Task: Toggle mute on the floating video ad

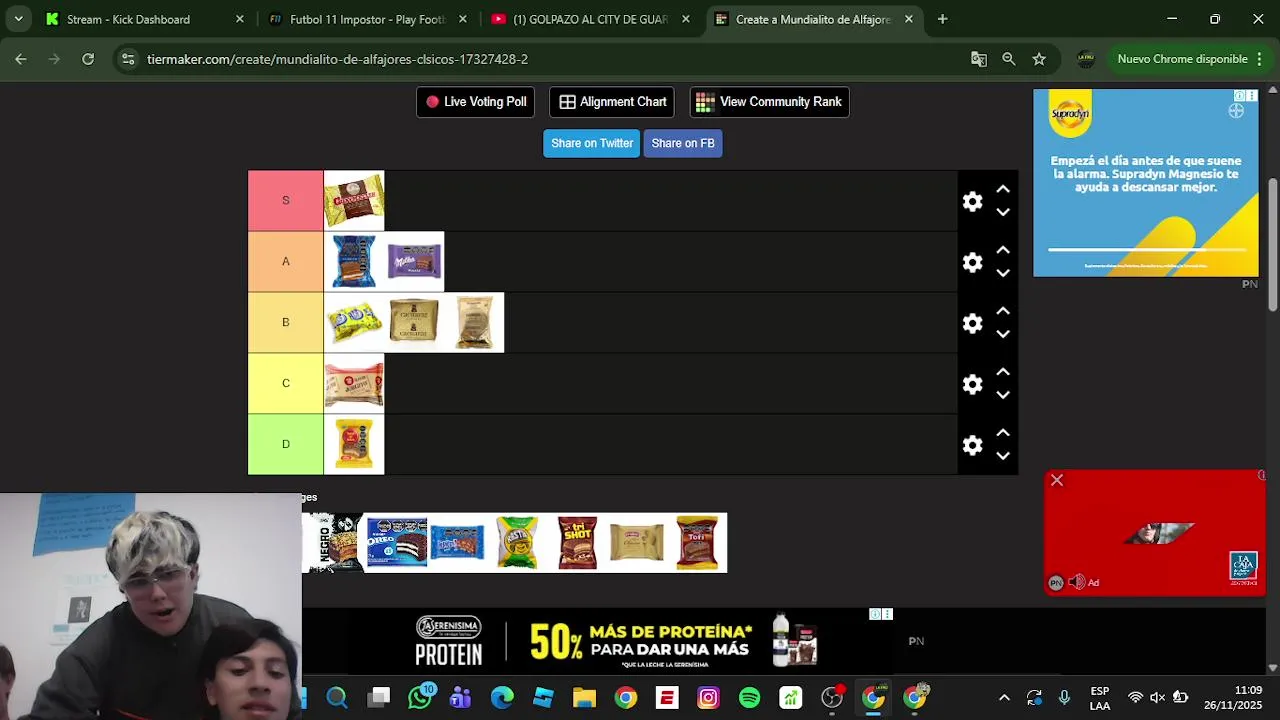Action: coord(1076,582)
